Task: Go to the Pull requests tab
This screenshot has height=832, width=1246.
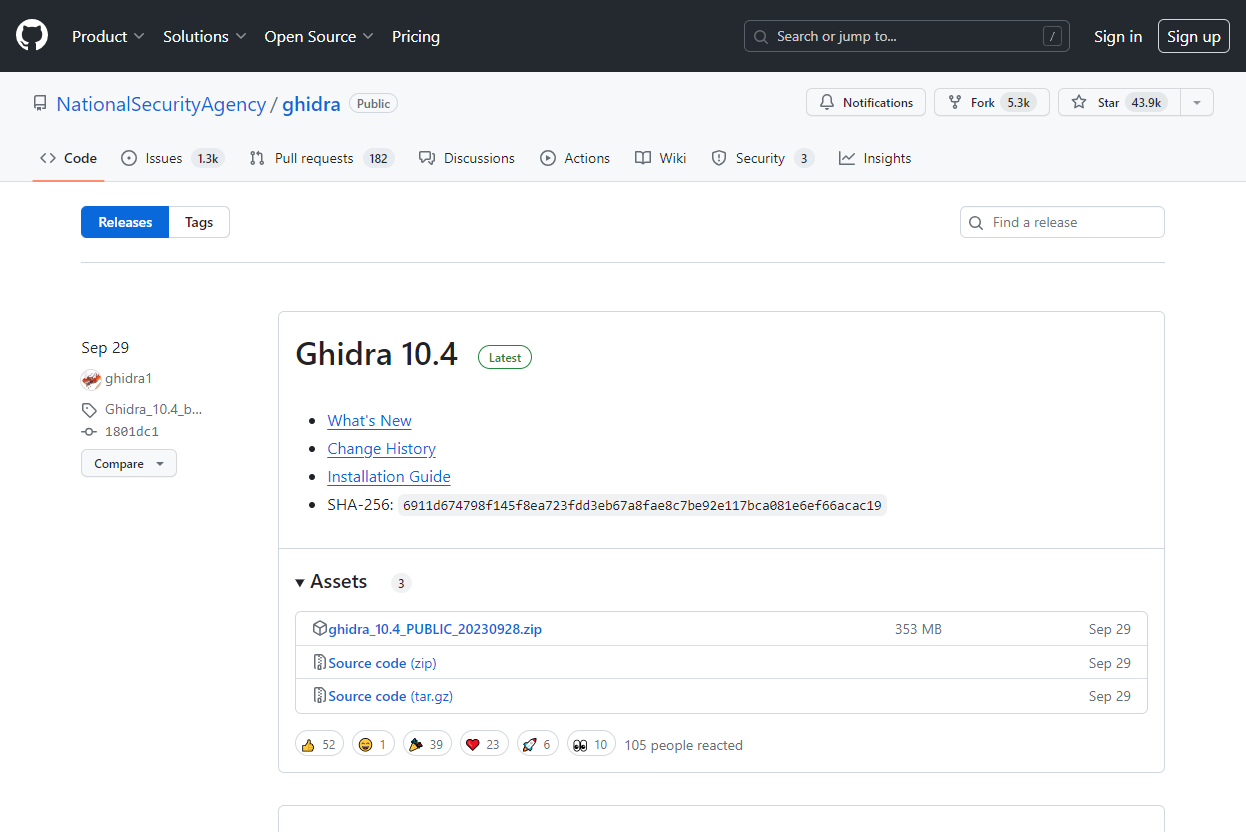Action: pyautogui.click(x=322, y=158)
